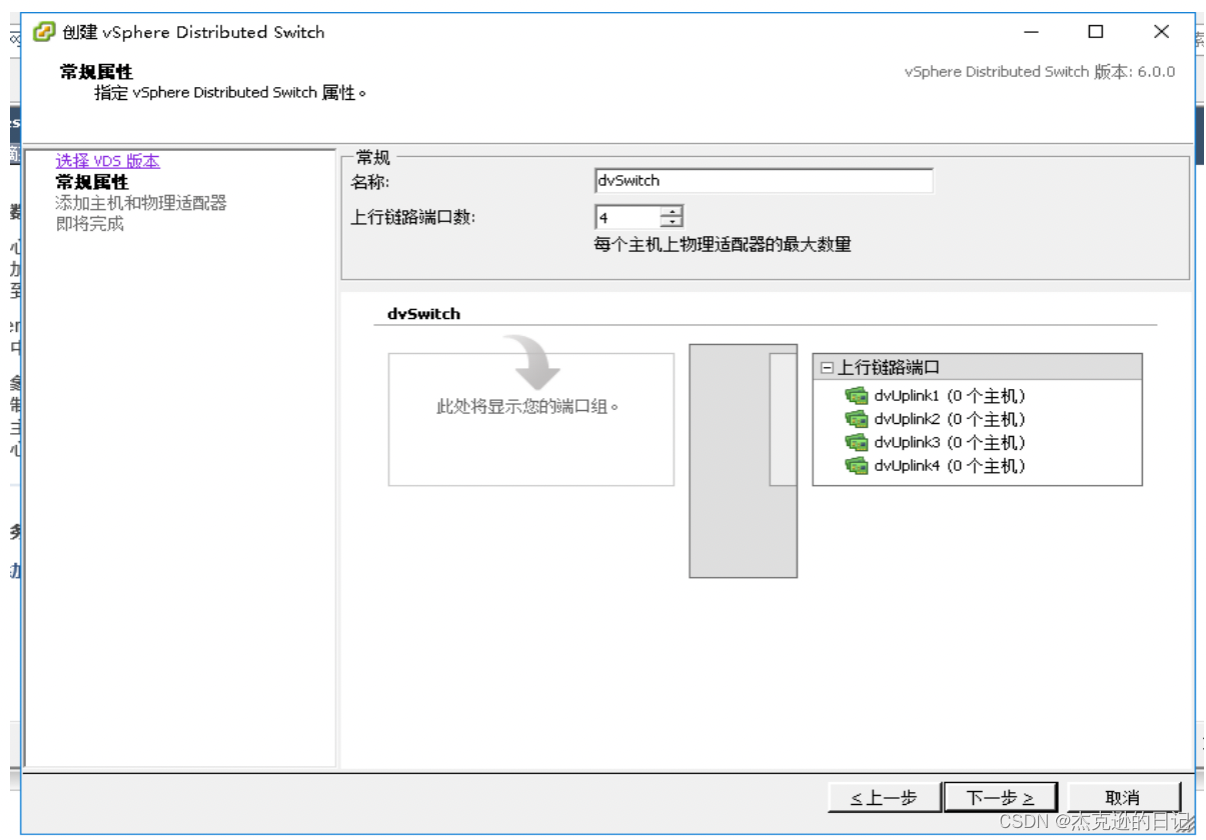Click dvUplink3 (0 个主机) row

935,442
